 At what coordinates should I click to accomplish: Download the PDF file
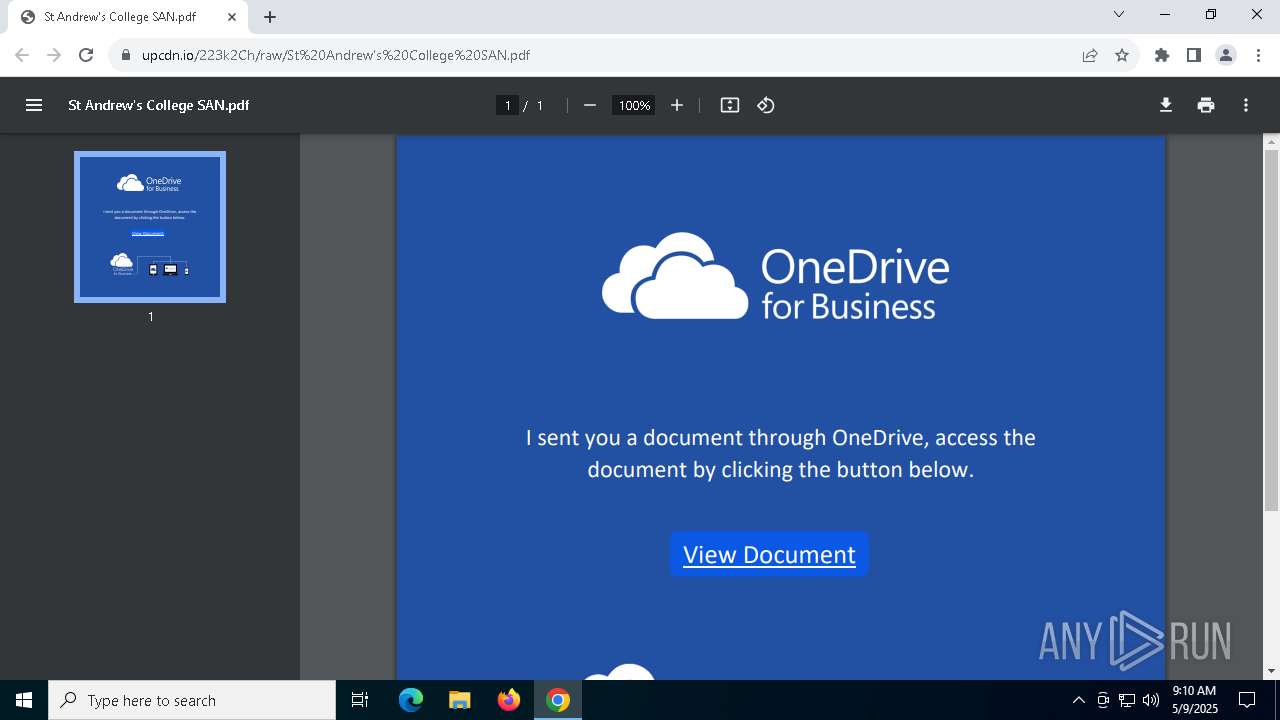pos(1166,105)
